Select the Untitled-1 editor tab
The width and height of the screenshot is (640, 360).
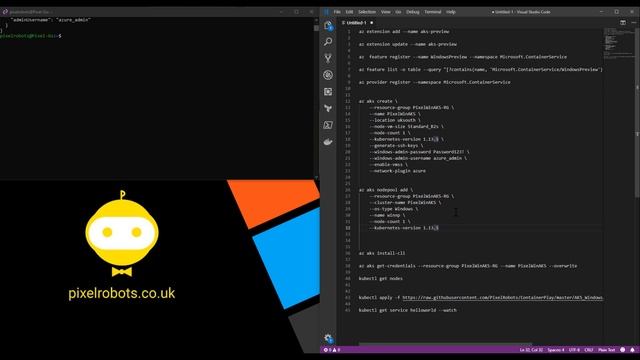point(357,22)
